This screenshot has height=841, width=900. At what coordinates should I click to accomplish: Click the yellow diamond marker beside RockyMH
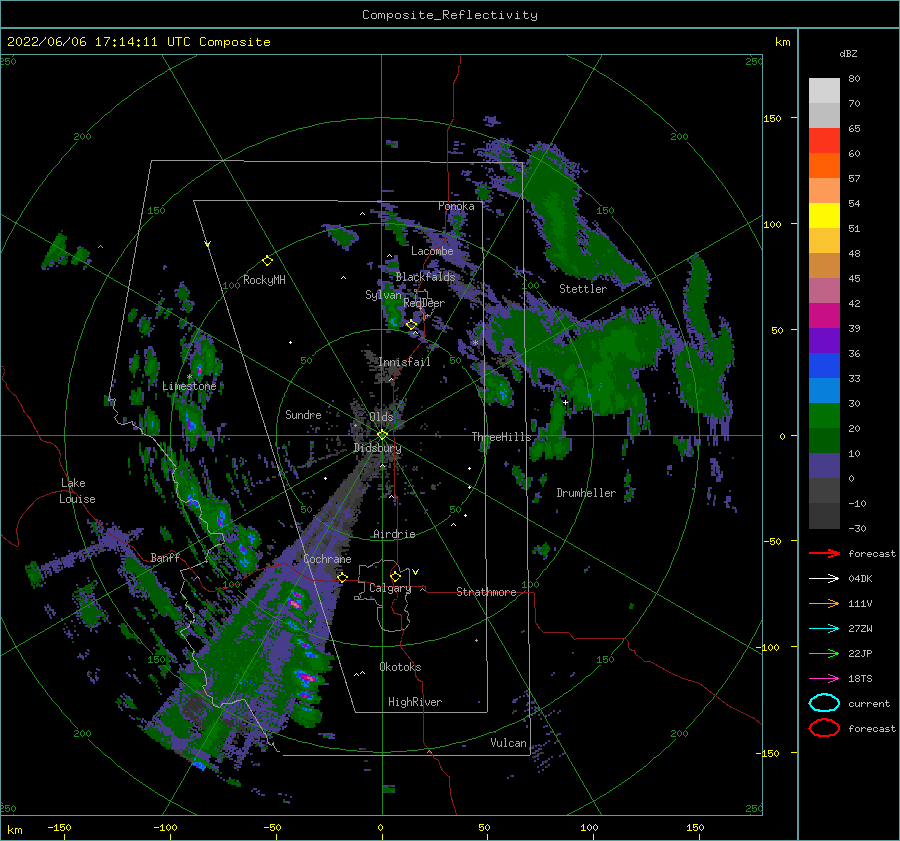(267, 261)
